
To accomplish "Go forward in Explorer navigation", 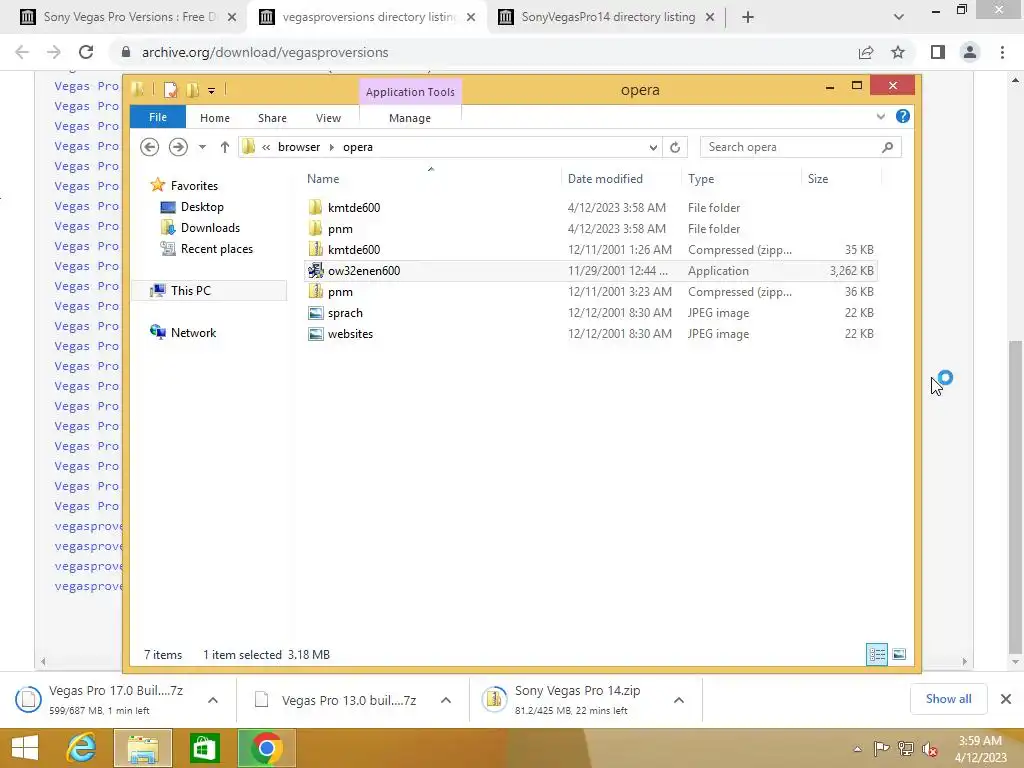I will [x=178, y=147].
